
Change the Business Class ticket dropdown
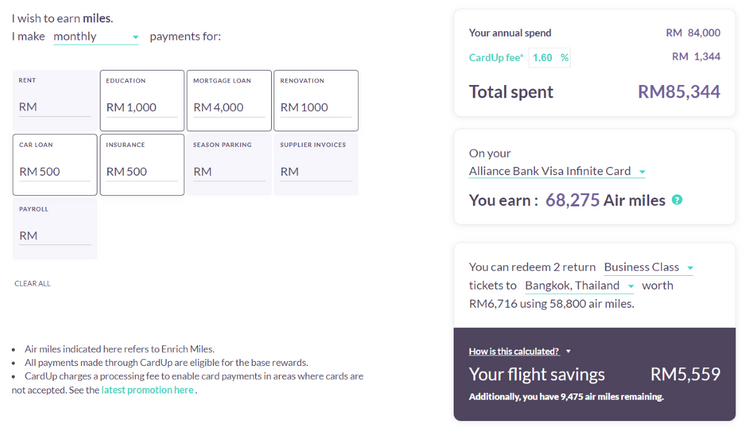648,267
